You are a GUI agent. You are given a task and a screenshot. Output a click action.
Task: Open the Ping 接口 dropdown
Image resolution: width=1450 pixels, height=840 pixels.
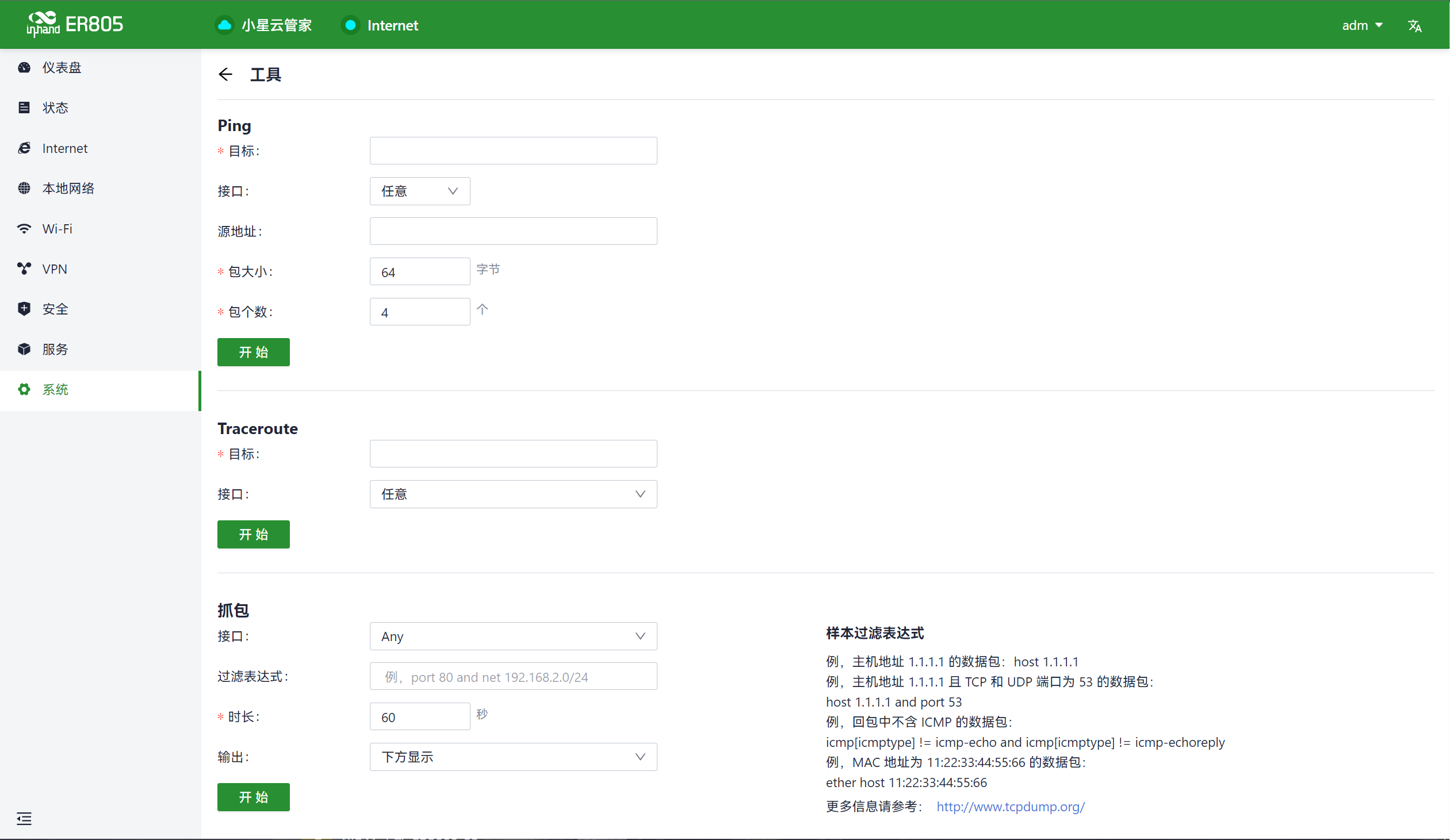419,191
